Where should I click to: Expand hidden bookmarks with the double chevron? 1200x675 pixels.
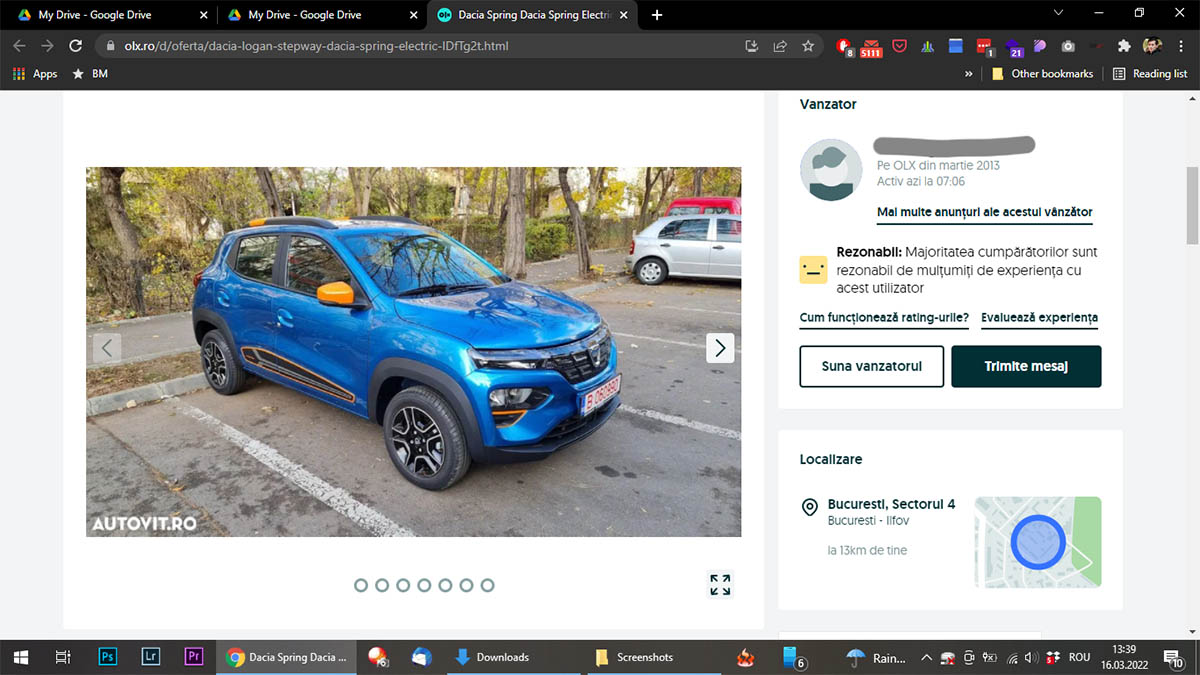(968, 74)
